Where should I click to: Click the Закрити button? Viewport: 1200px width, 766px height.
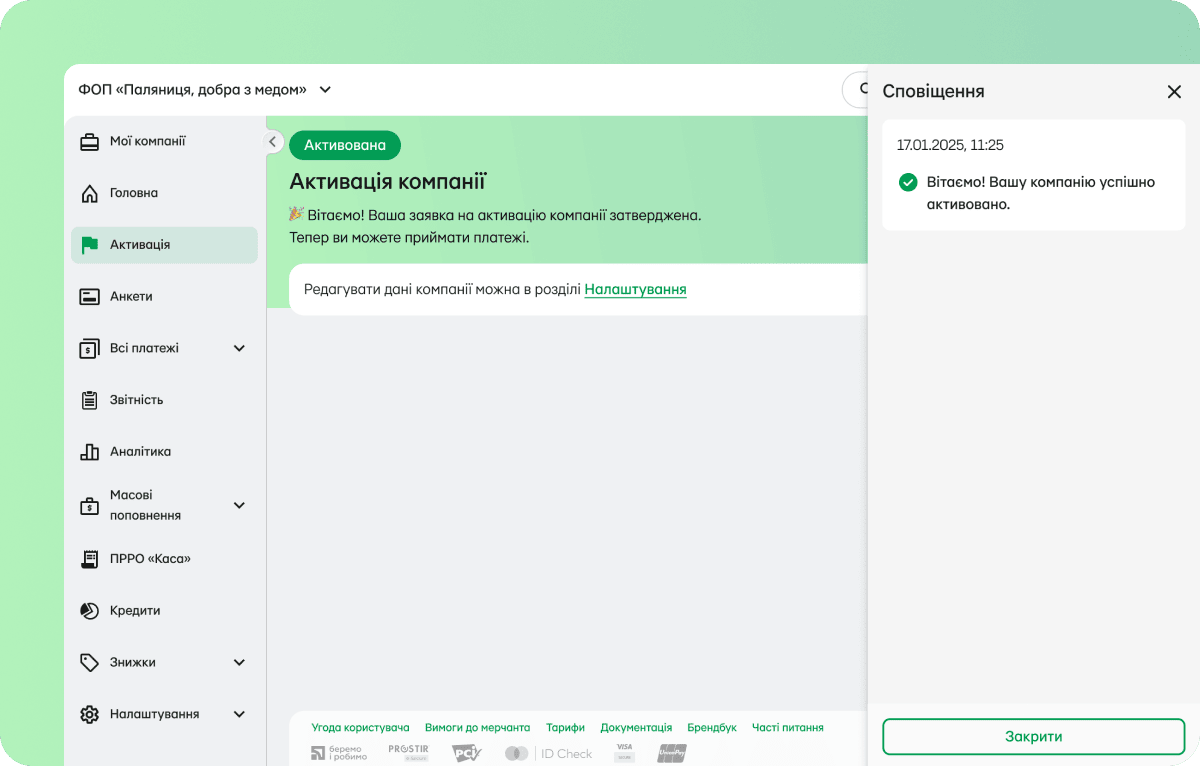click(x=1034, y=736)
